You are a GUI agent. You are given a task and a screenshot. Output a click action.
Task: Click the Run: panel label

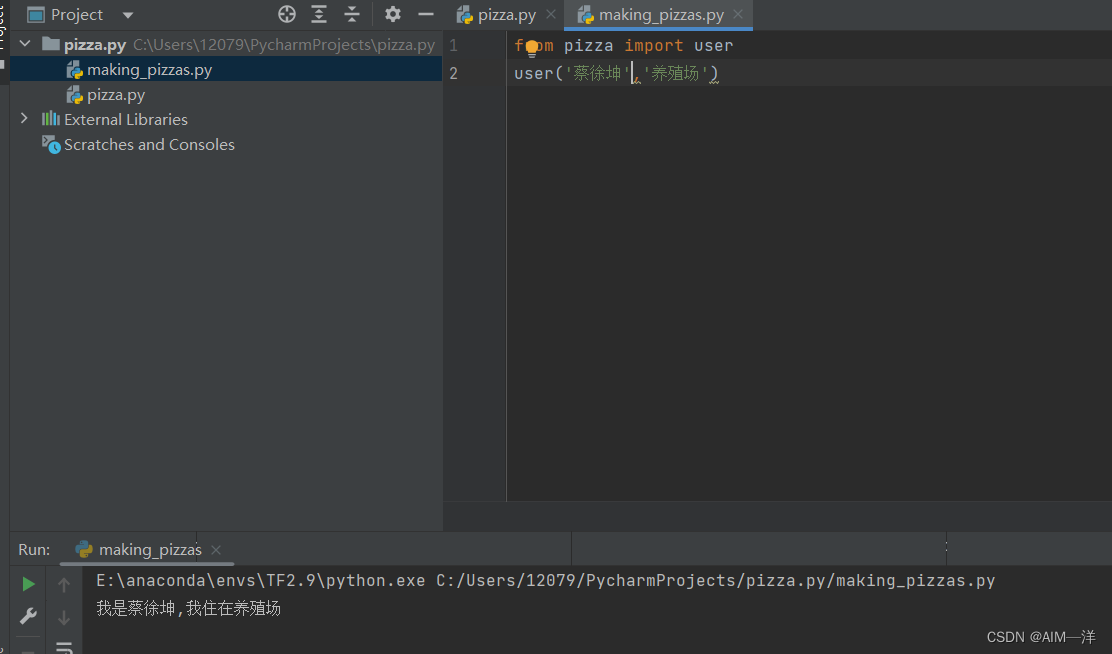(34, 550)
